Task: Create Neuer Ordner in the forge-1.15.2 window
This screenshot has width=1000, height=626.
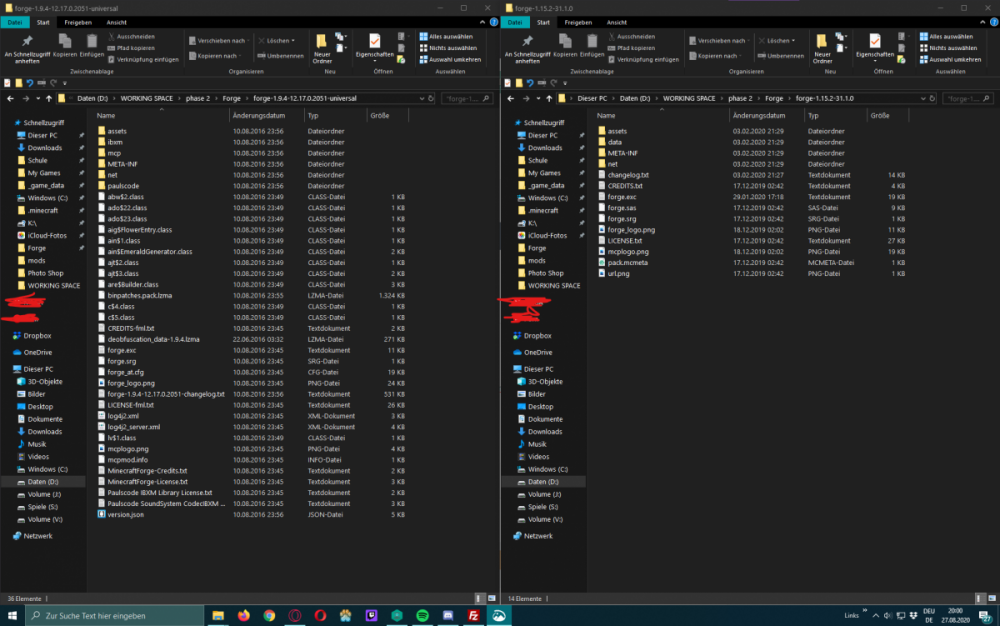Action: coord(822,48)
